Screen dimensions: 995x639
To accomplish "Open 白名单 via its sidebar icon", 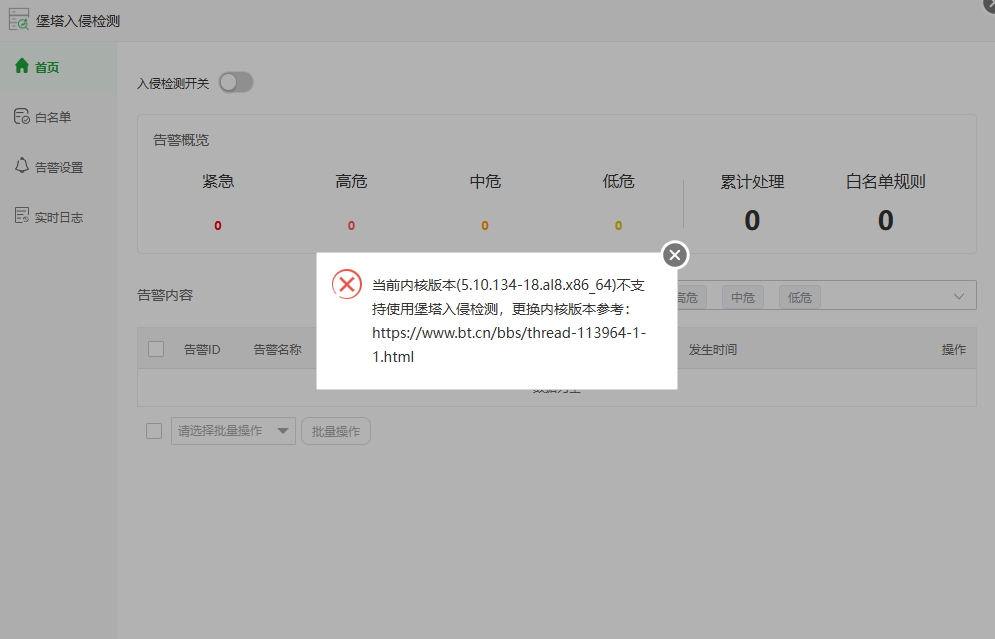I will (x=20, y=117).
